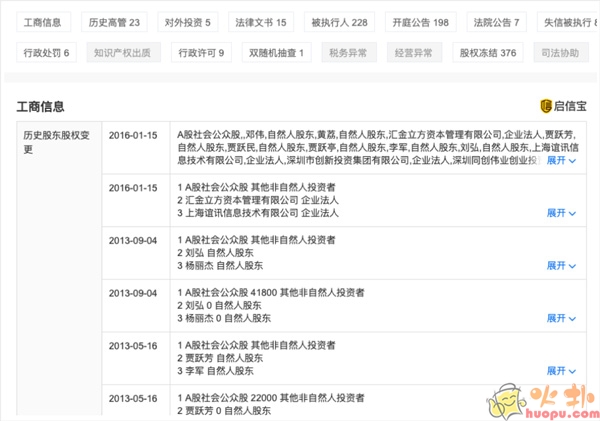Select the 对外投资 5 tab
The height and width of the screenshot is (421, 600).
(187, 21)
